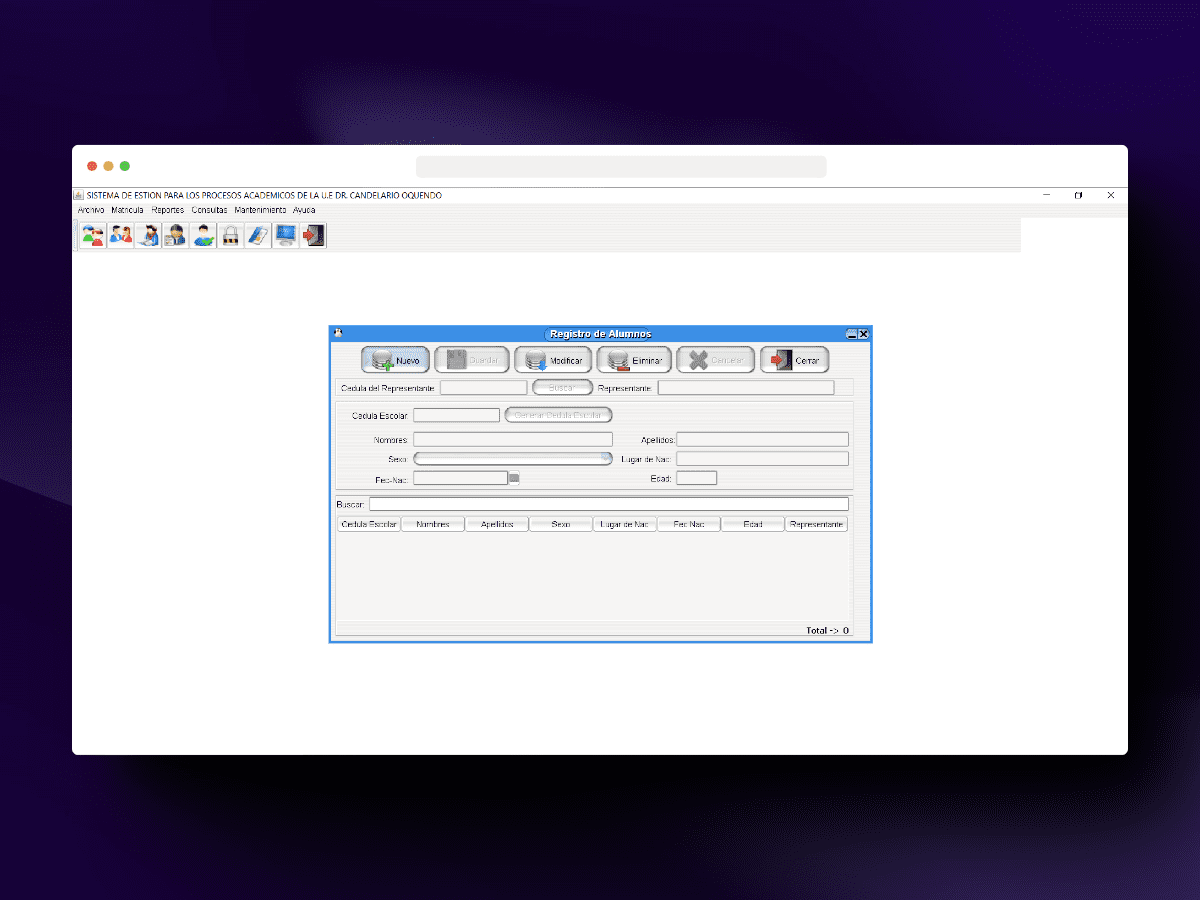
Task: Click the padlock icon in the toolbar
Action: tap(231, 236)
